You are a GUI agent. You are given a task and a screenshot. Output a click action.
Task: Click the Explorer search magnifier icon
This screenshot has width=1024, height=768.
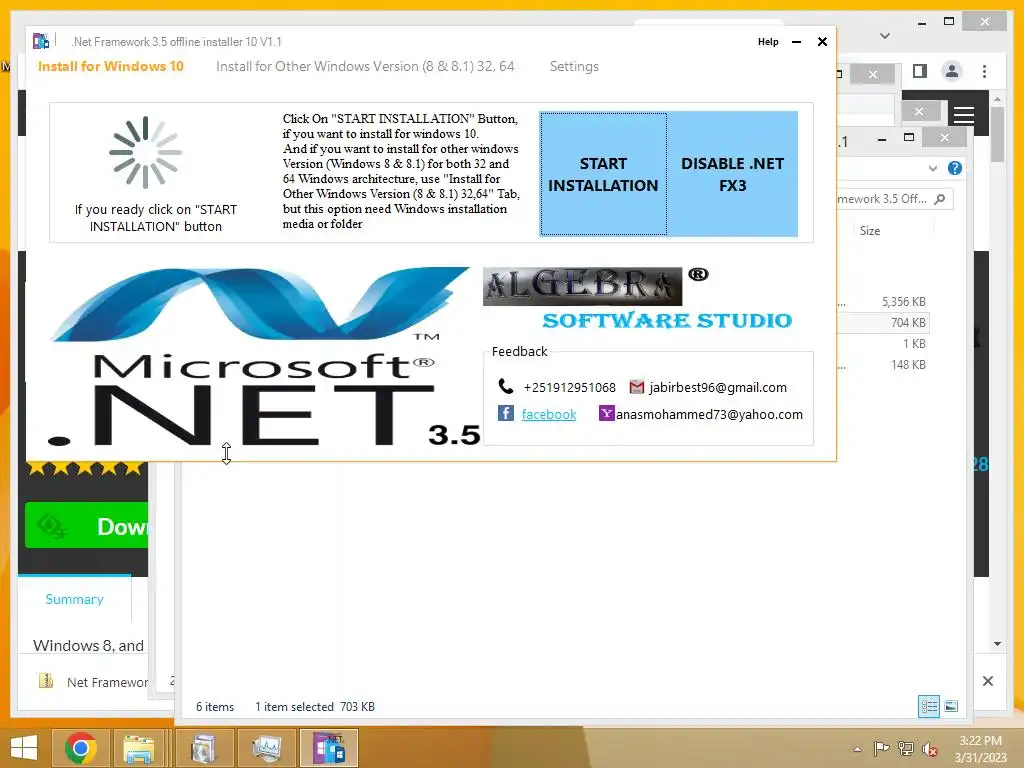pyautogui.click(x=940, y=199)
